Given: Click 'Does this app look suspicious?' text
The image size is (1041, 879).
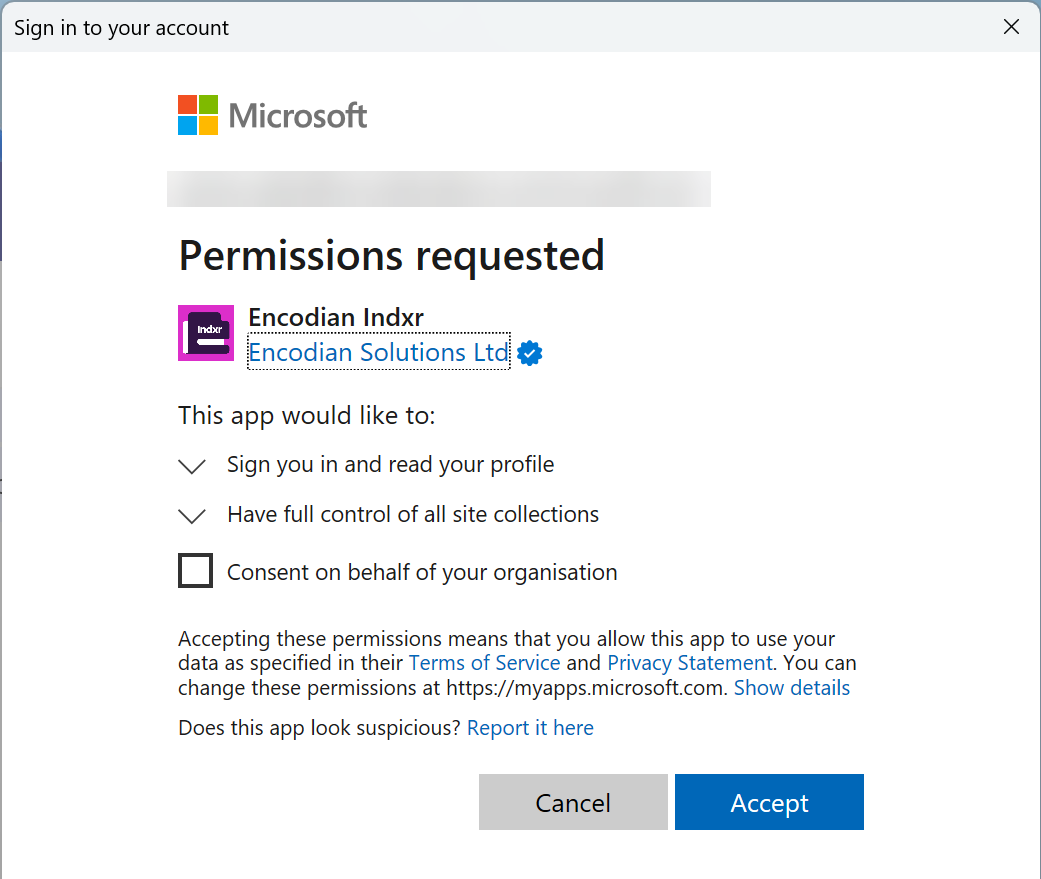Looking at the screenshot, I should (x=319, y=728).
